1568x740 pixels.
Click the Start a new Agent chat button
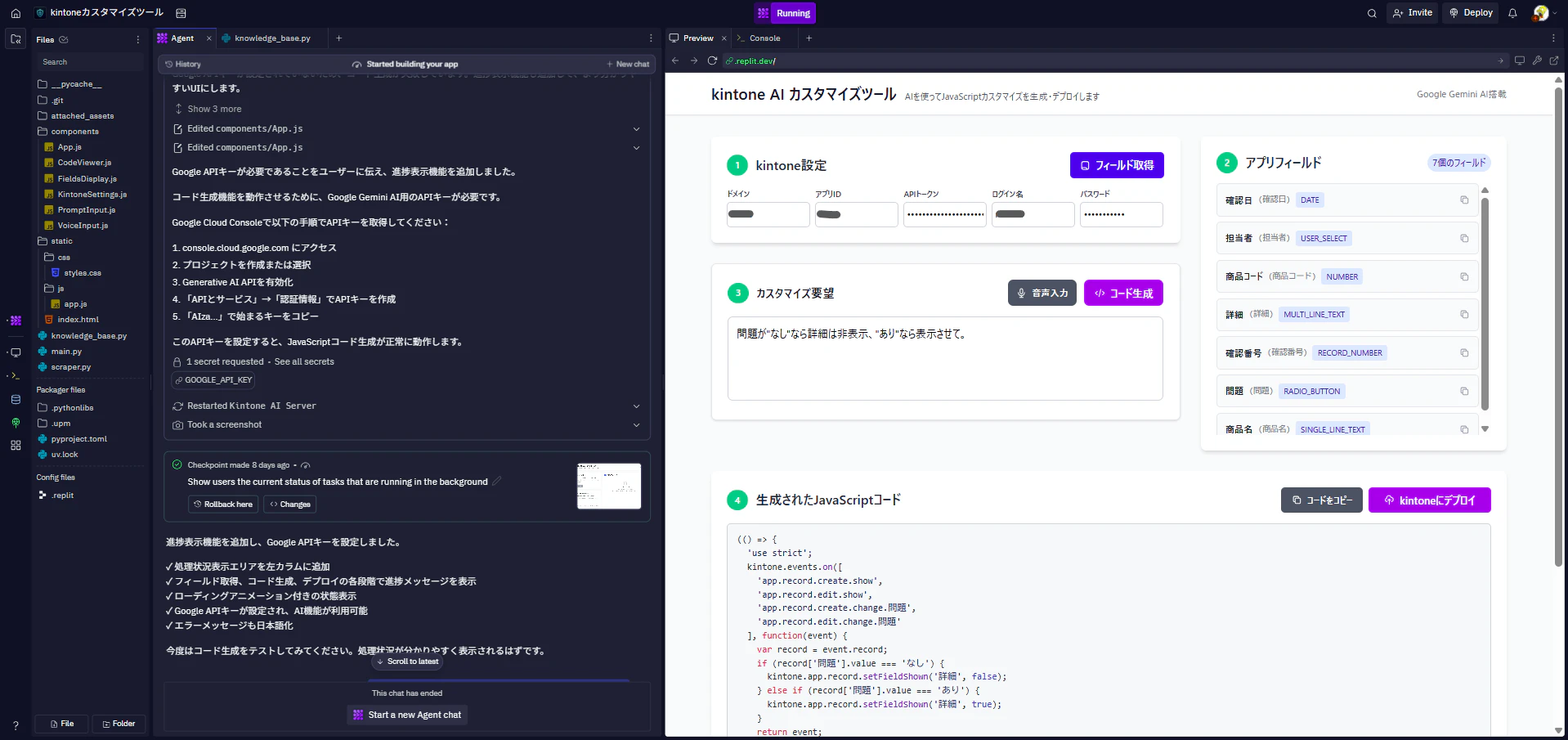407,715
